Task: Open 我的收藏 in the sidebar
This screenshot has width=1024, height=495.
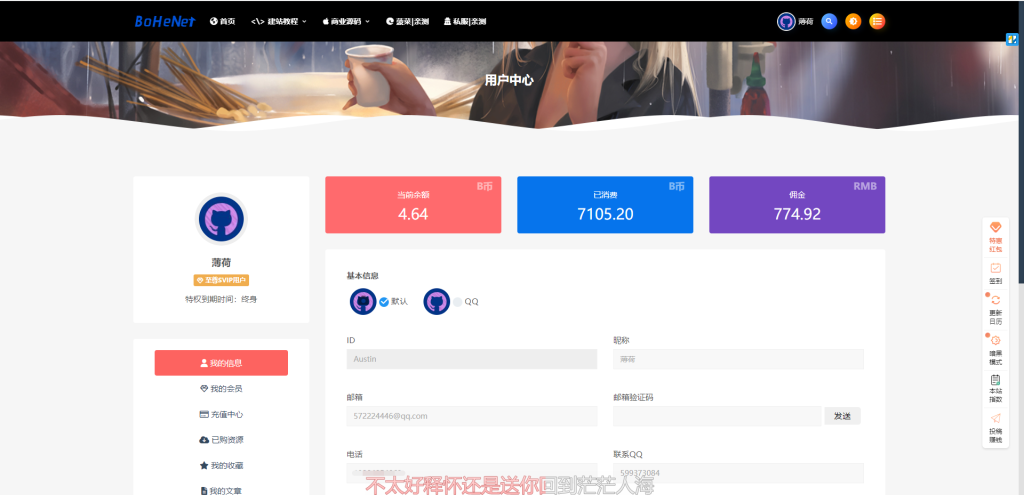Action: (x=221, y=466)
